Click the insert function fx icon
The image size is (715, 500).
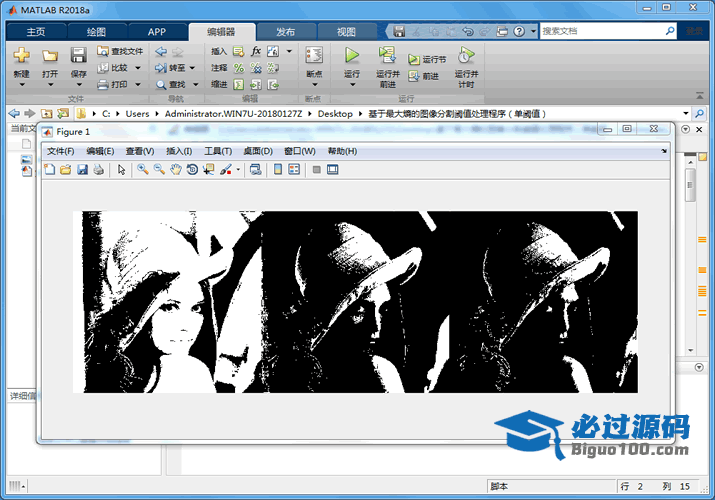256,51
